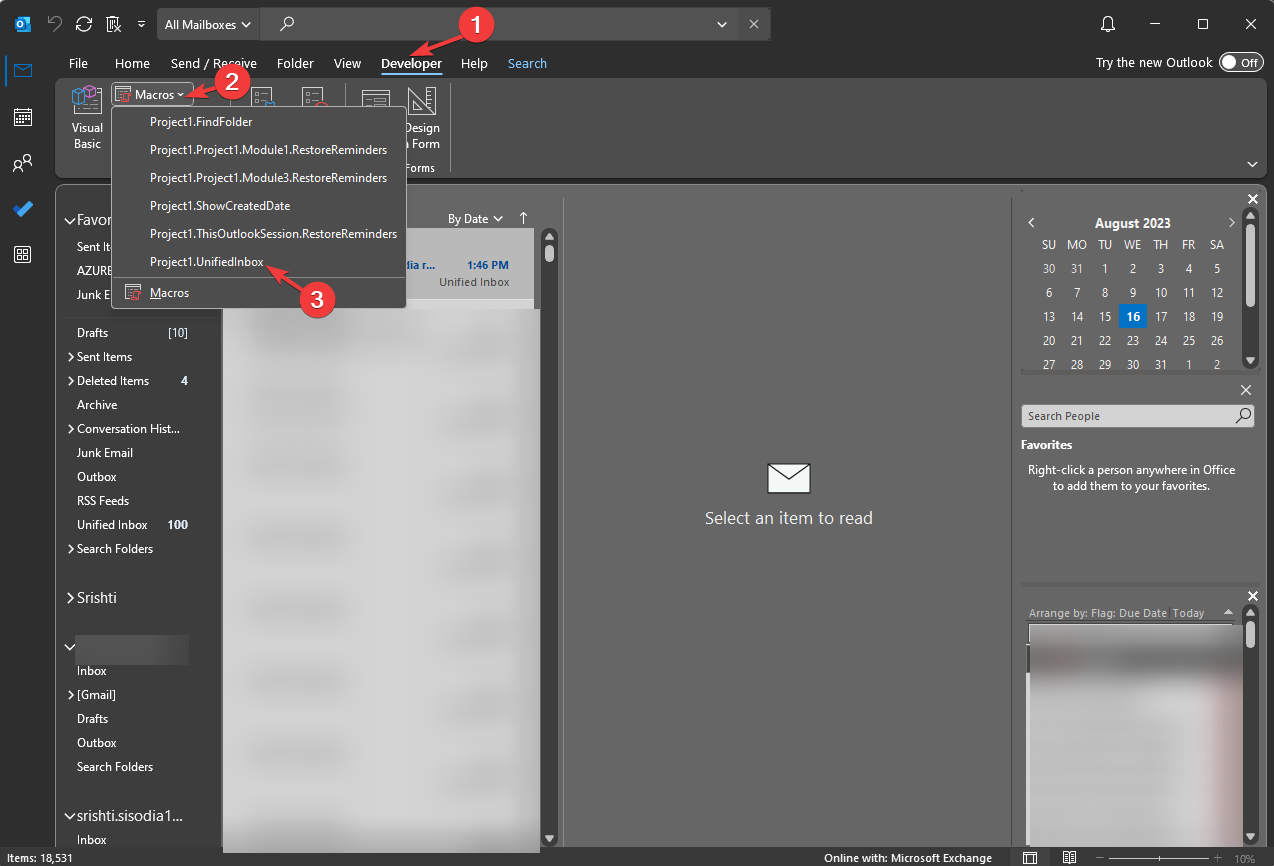
Task: Expand the Srishti account
Action: (x=70, y=598)
